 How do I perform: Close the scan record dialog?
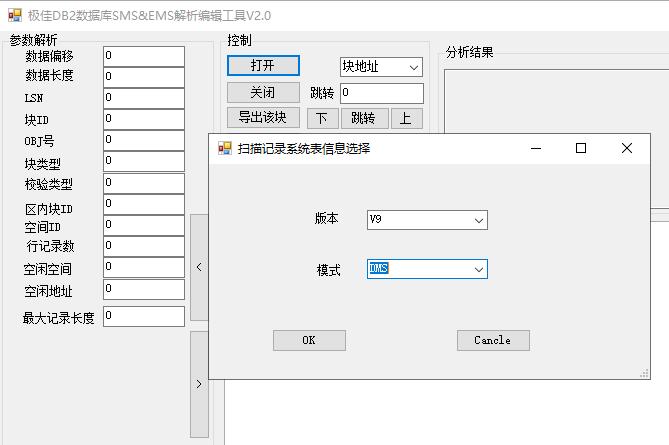pyautogui.click(x=627, y=148)
